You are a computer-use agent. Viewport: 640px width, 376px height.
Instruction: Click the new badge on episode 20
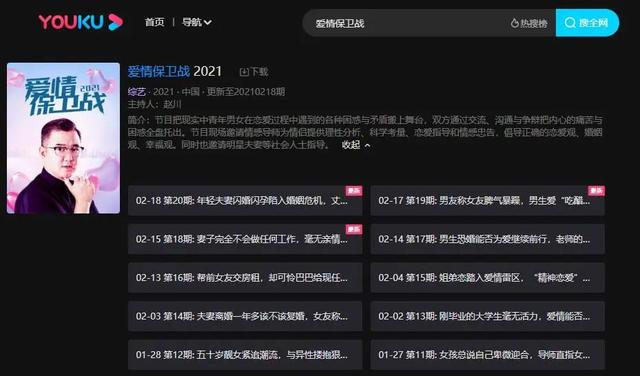(354, 191)
